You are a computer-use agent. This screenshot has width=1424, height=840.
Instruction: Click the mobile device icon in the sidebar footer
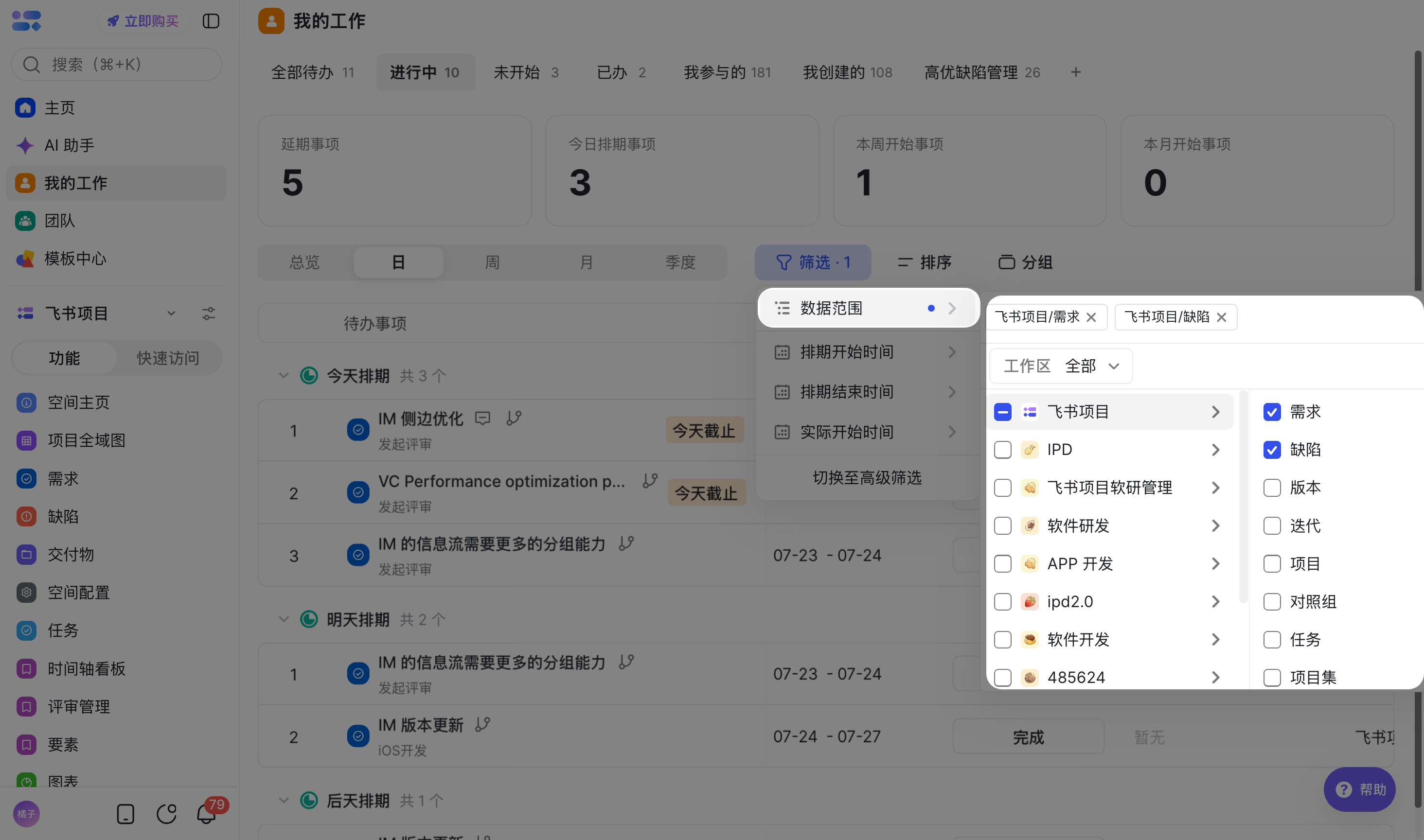(125, 814)
